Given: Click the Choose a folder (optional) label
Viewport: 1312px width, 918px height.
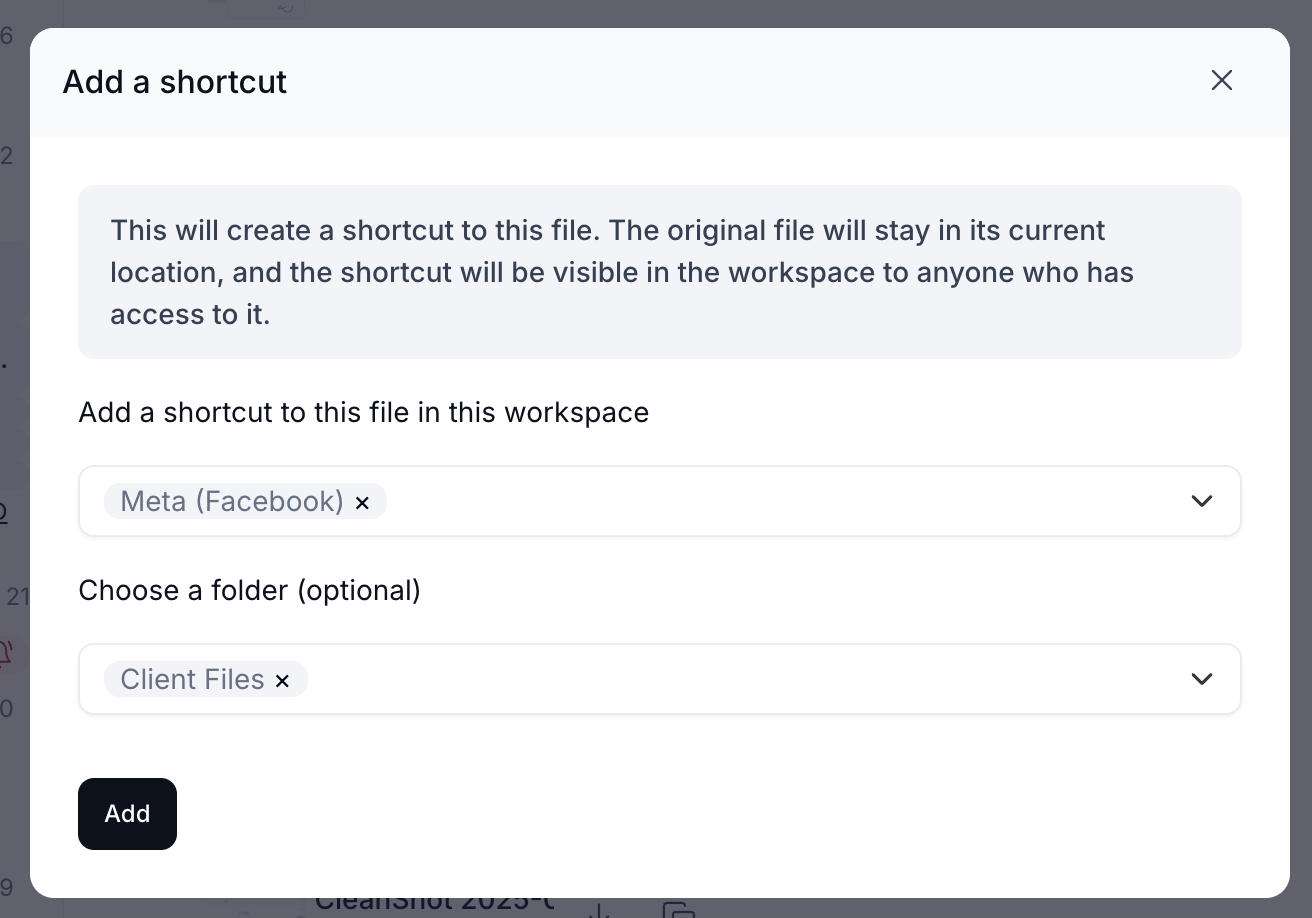Looking at the screenshot, I should click(x=250, y=591).
